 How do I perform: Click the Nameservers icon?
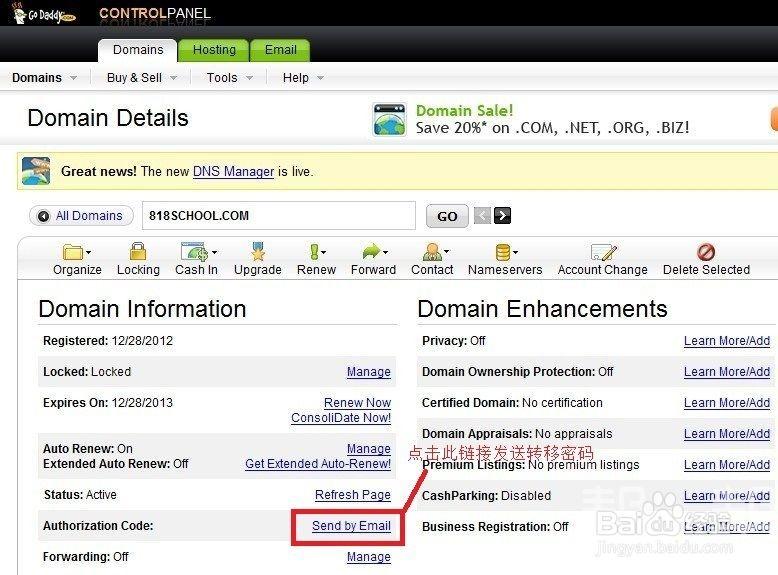[504, 253]
